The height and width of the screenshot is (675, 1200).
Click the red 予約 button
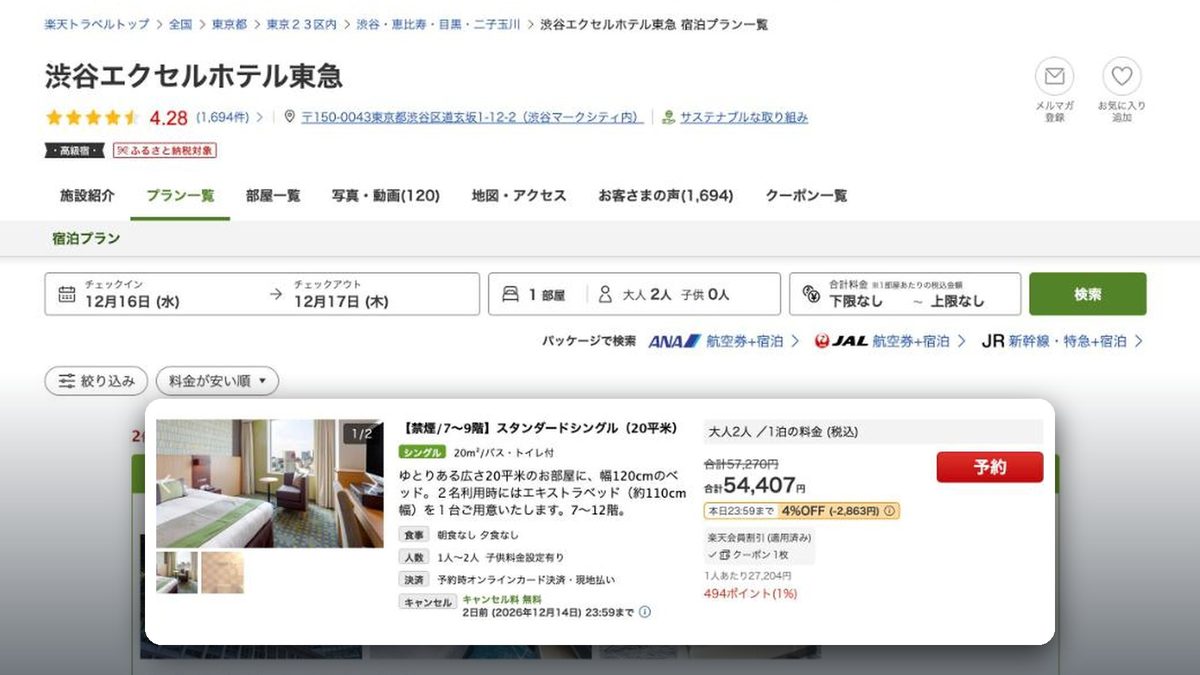coord(990,467)
